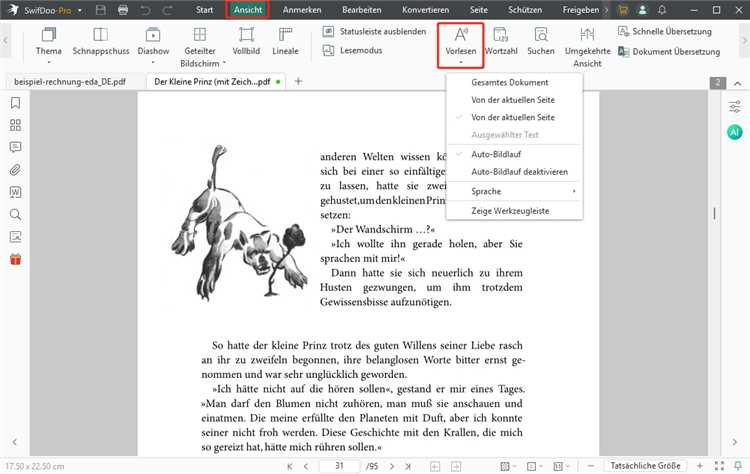Select Zeige Werkzeugleiste
The width and height of the screenshot is (750, 474).
(x=514, y=211)
